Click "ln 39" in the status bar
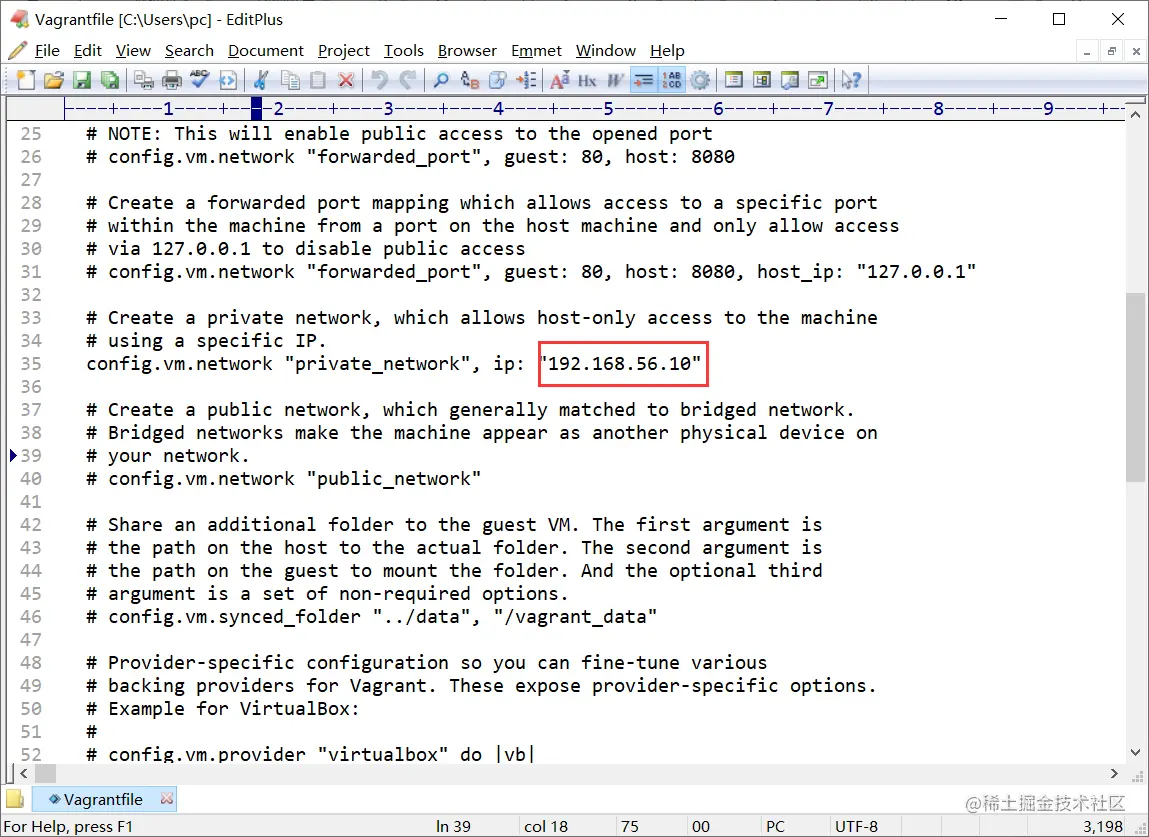Viewport: 1149px width, 837px height. (453, 827)
